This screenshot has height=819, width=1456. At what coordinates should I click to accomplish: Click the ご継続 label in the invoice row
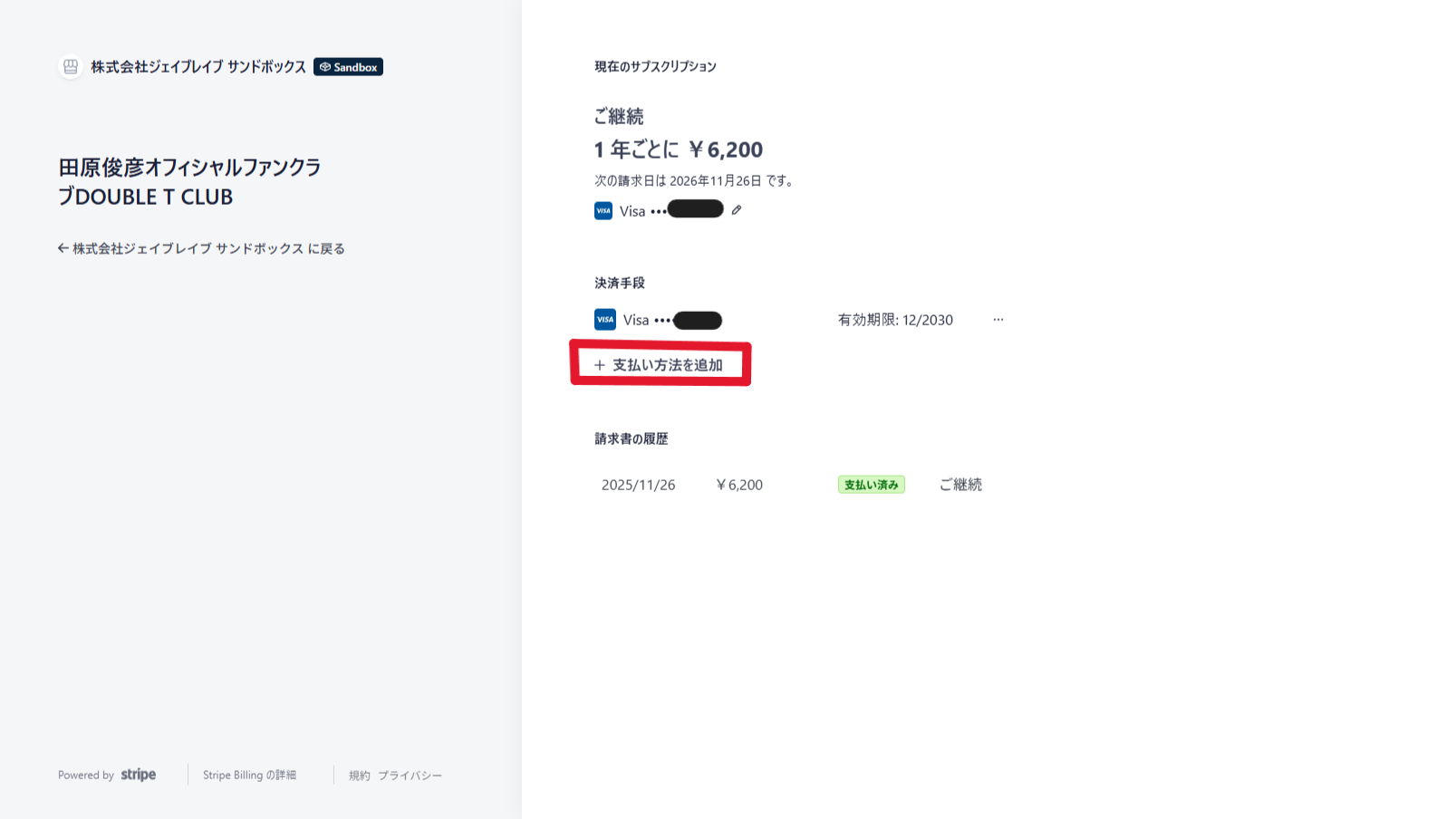coord(960,485)
